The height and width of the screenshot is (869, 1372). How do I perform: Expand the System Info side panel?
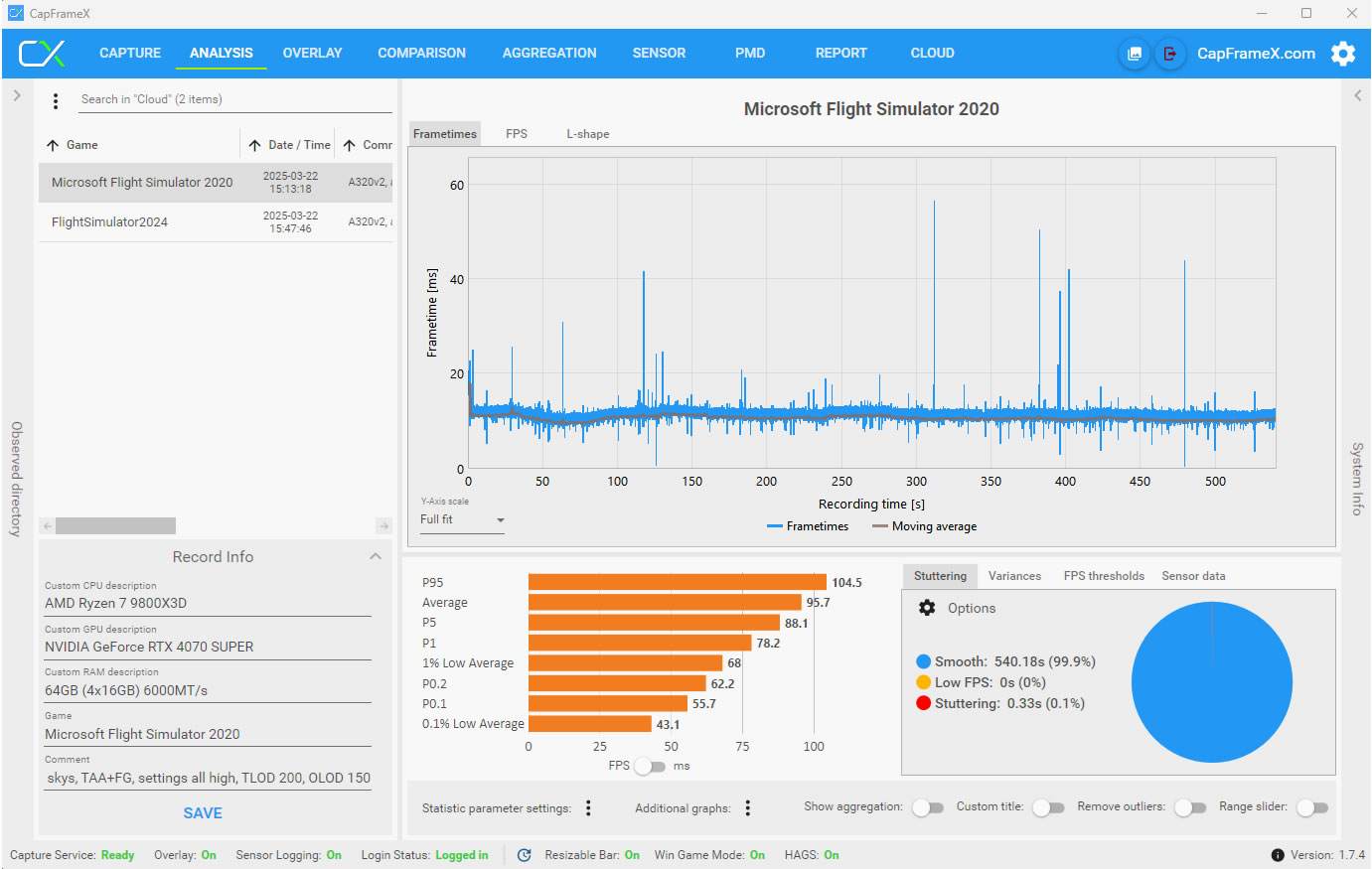point(1357,95)
